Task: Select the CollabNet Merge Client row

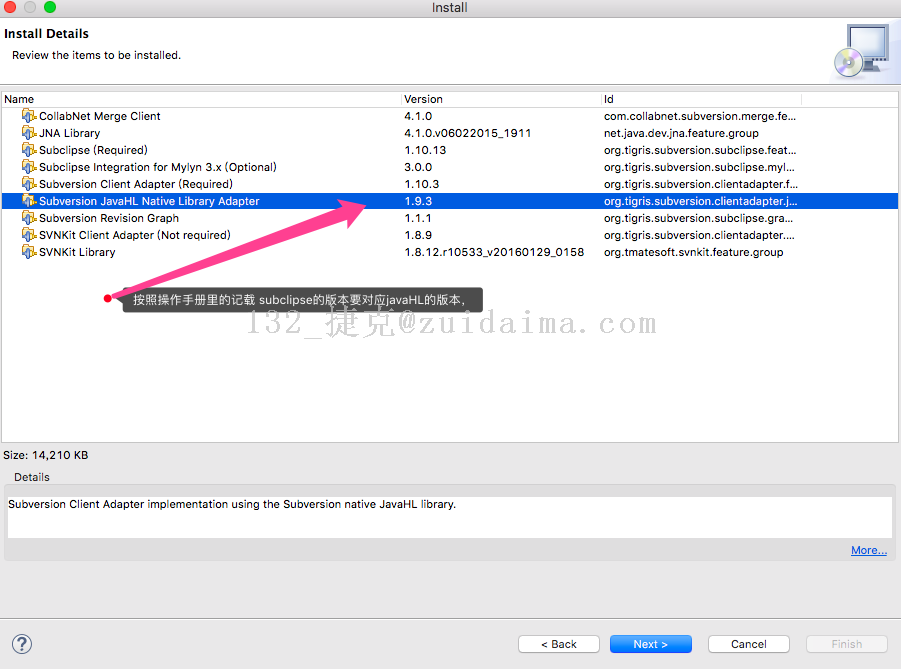Action: click(450, 116)
